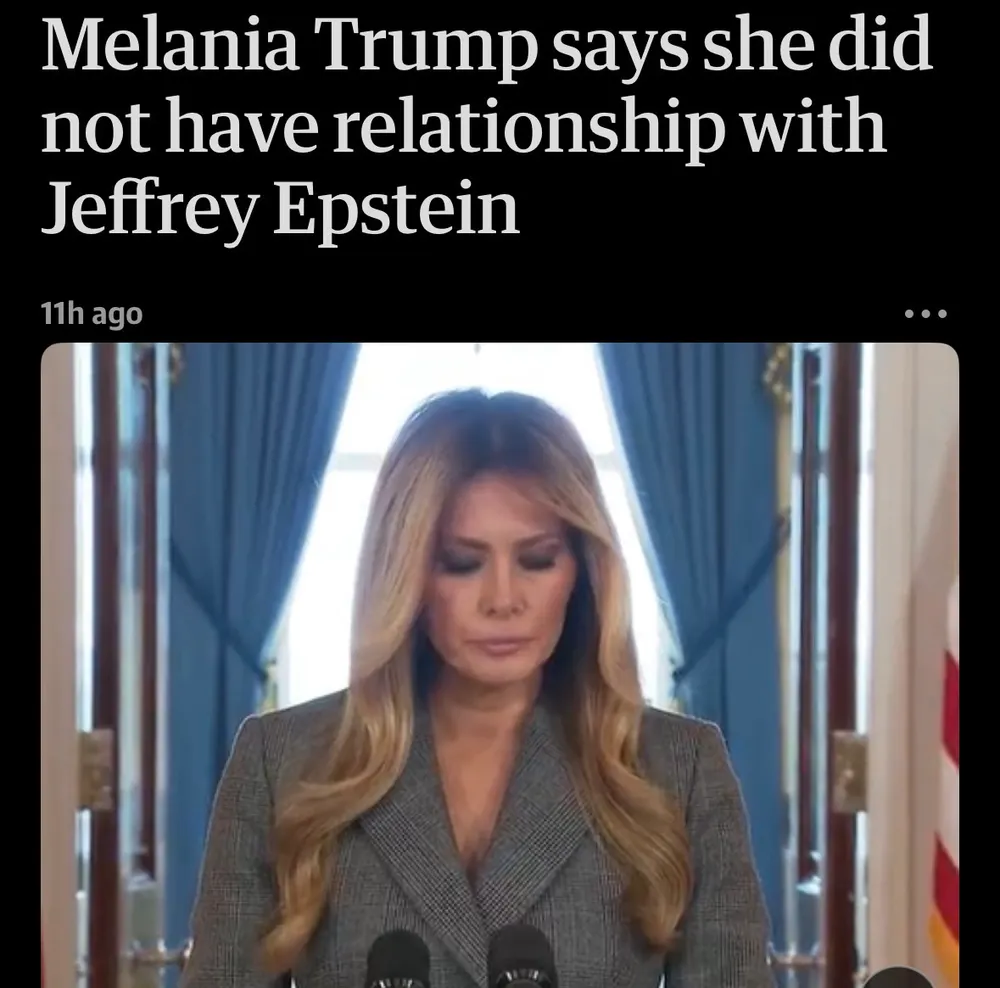Open the three-dot more options menu
Viewport: 1000px width, 988px height.
[x=925, y=313]
